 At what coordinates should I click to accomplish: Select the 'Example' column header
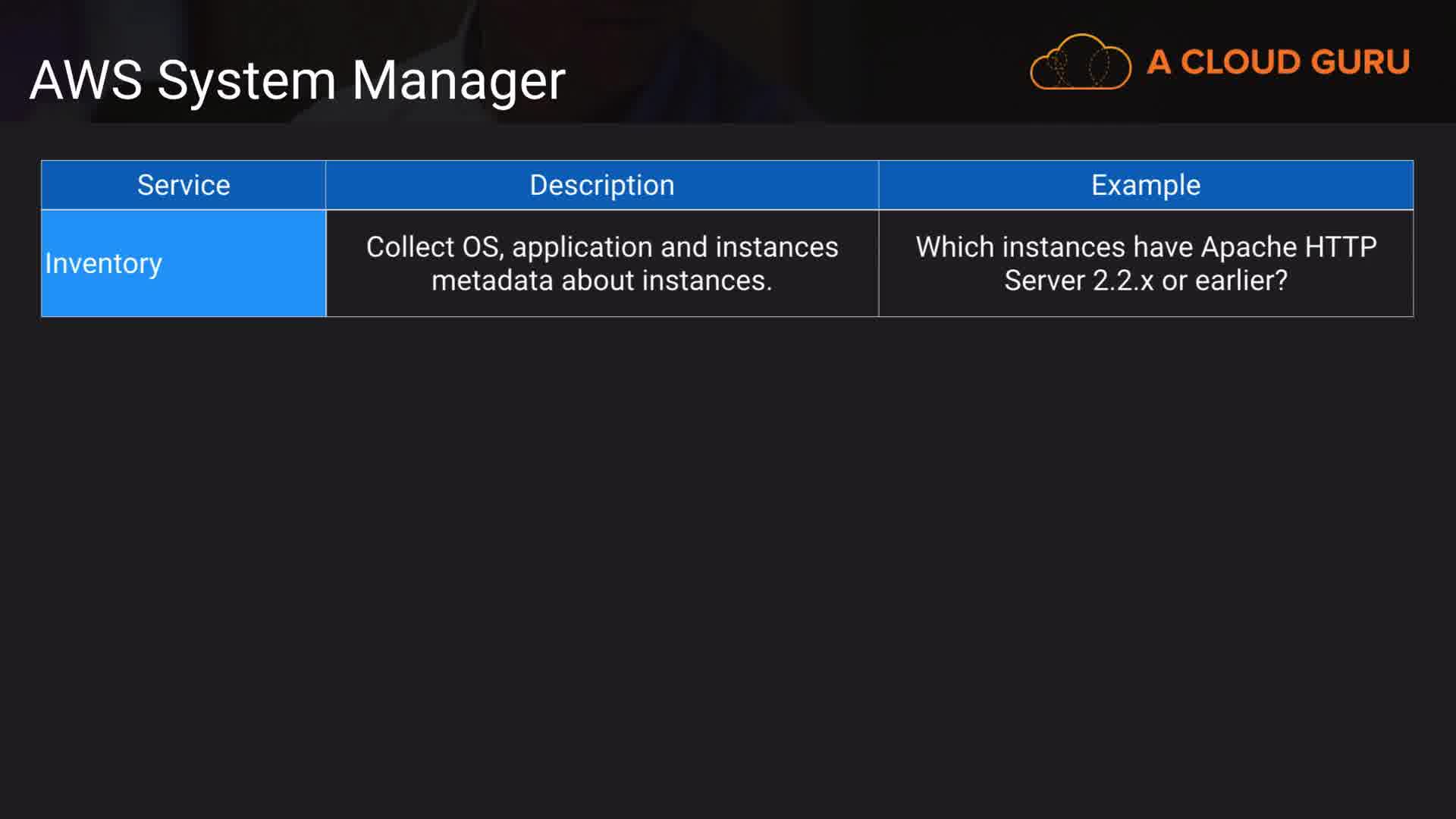tap(1145, 185)
